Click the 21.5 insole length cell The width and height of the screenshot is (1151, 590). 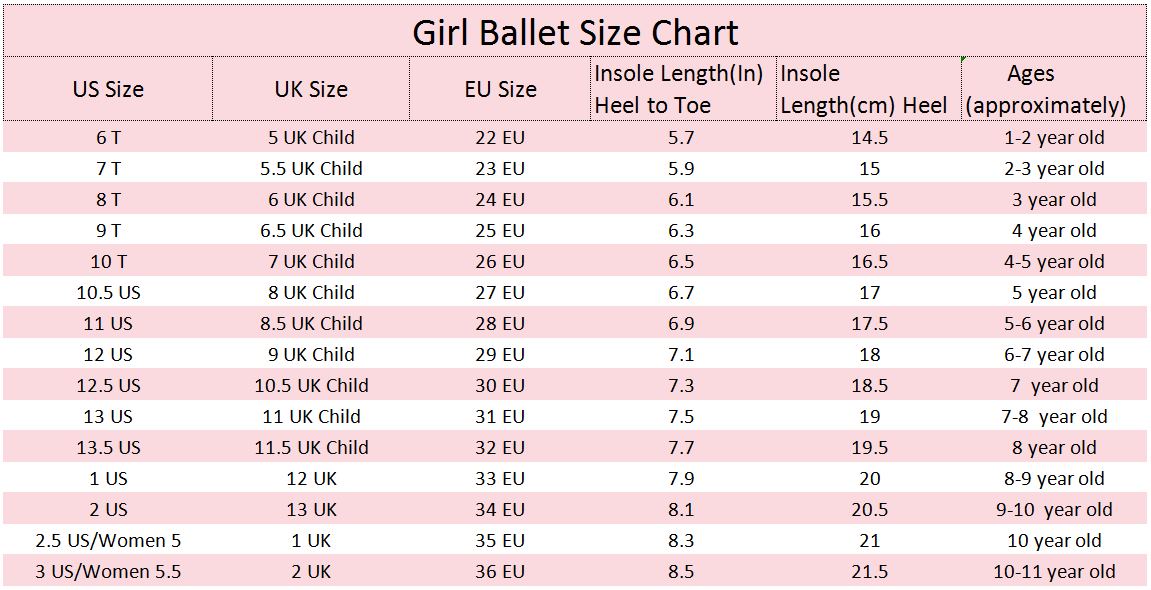click(x=869, y=572)
